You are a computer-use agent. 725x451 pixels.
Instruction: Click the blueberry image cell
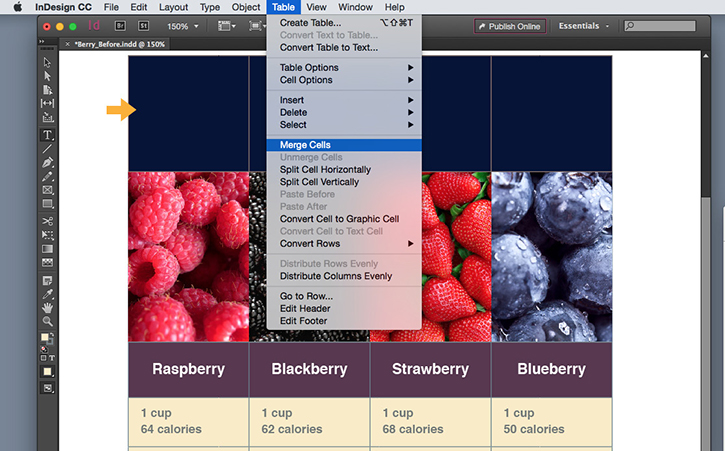pyautogui.click(x=552, y=257)
